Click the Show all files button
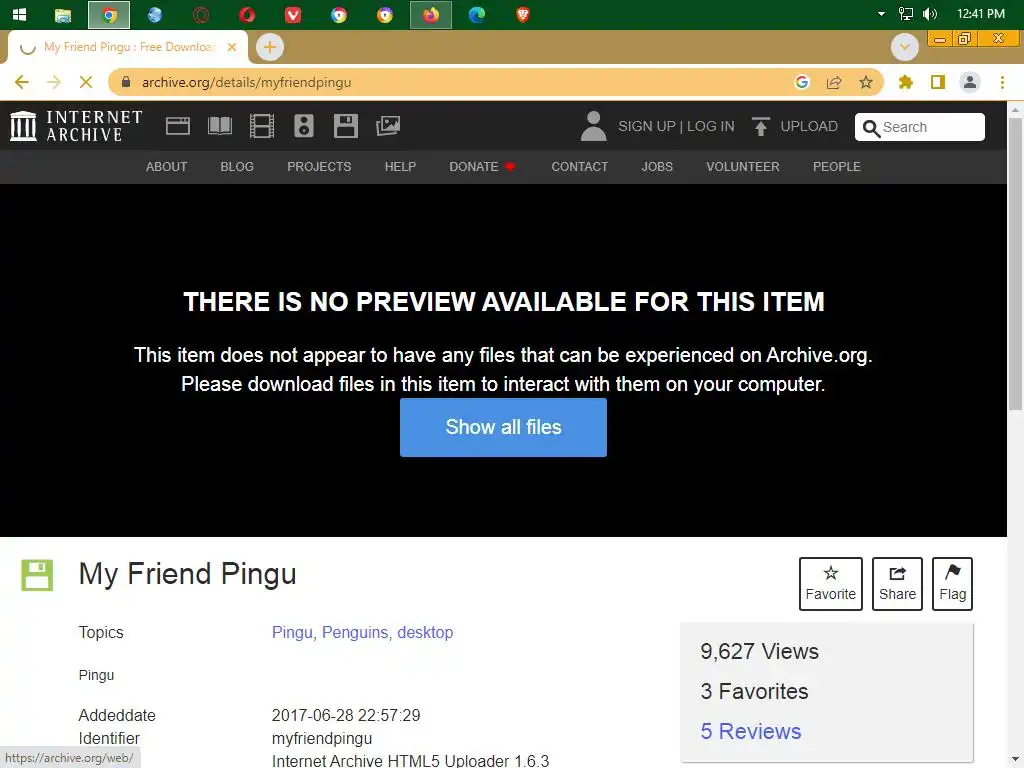Viewport: 1024px width, 768px height. pyautogui.click(x=504, y=427)
